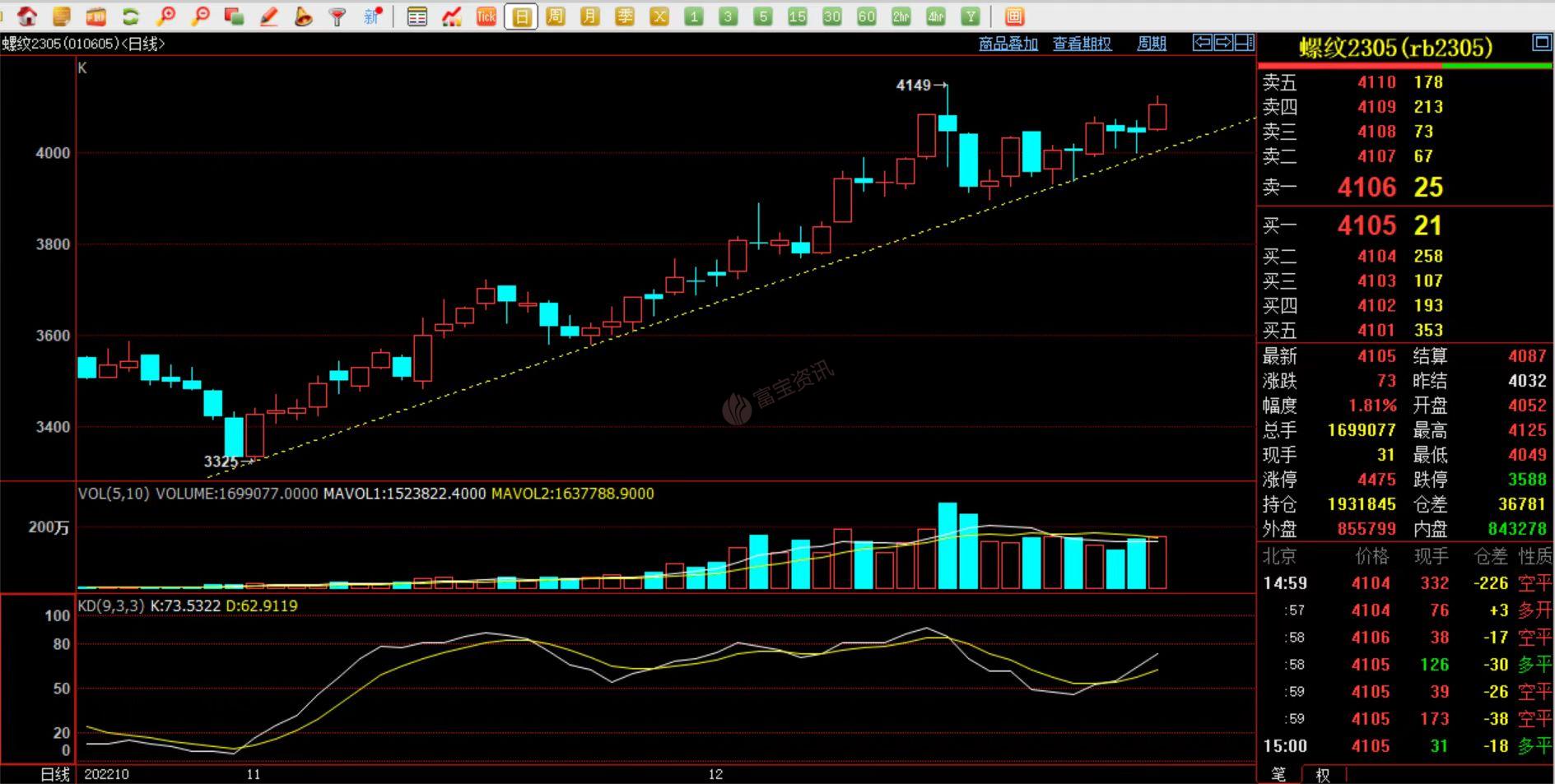The image size is (1555, 784).
Task: Zoom in with the plus magnifier
Action: point(165,16)
